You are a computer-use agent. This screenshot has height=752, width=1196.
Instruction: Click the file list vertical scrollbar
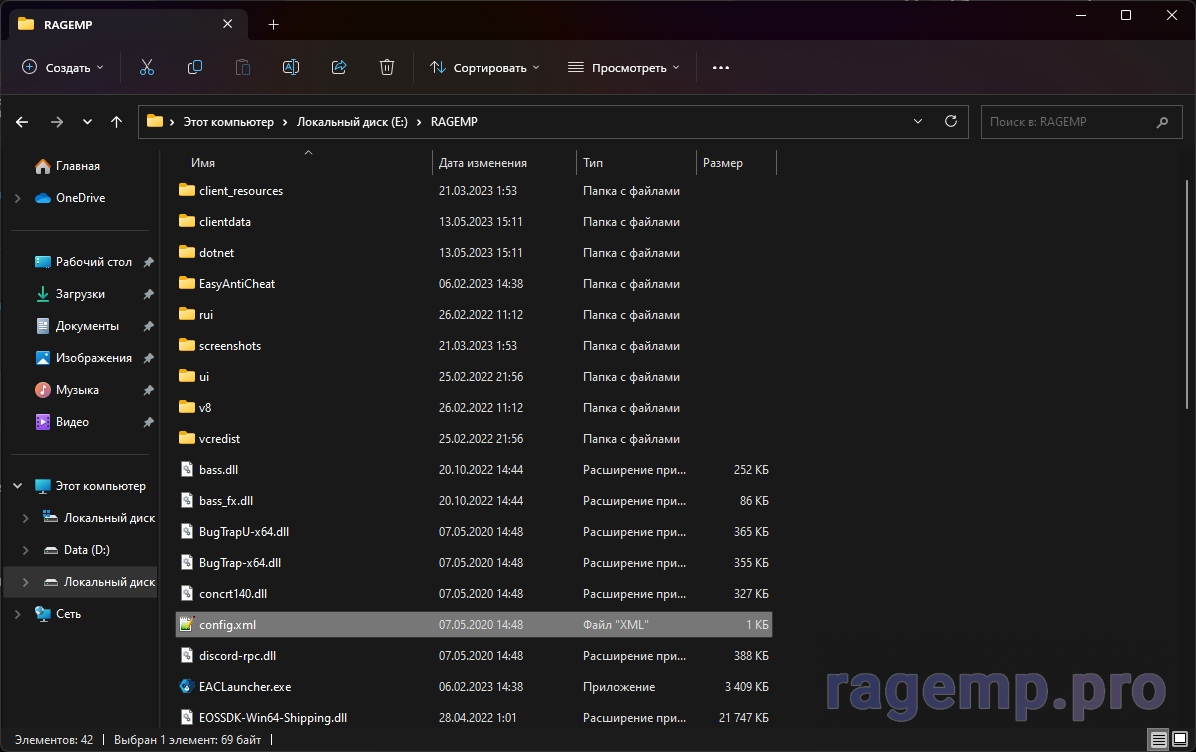(1186, 296)
